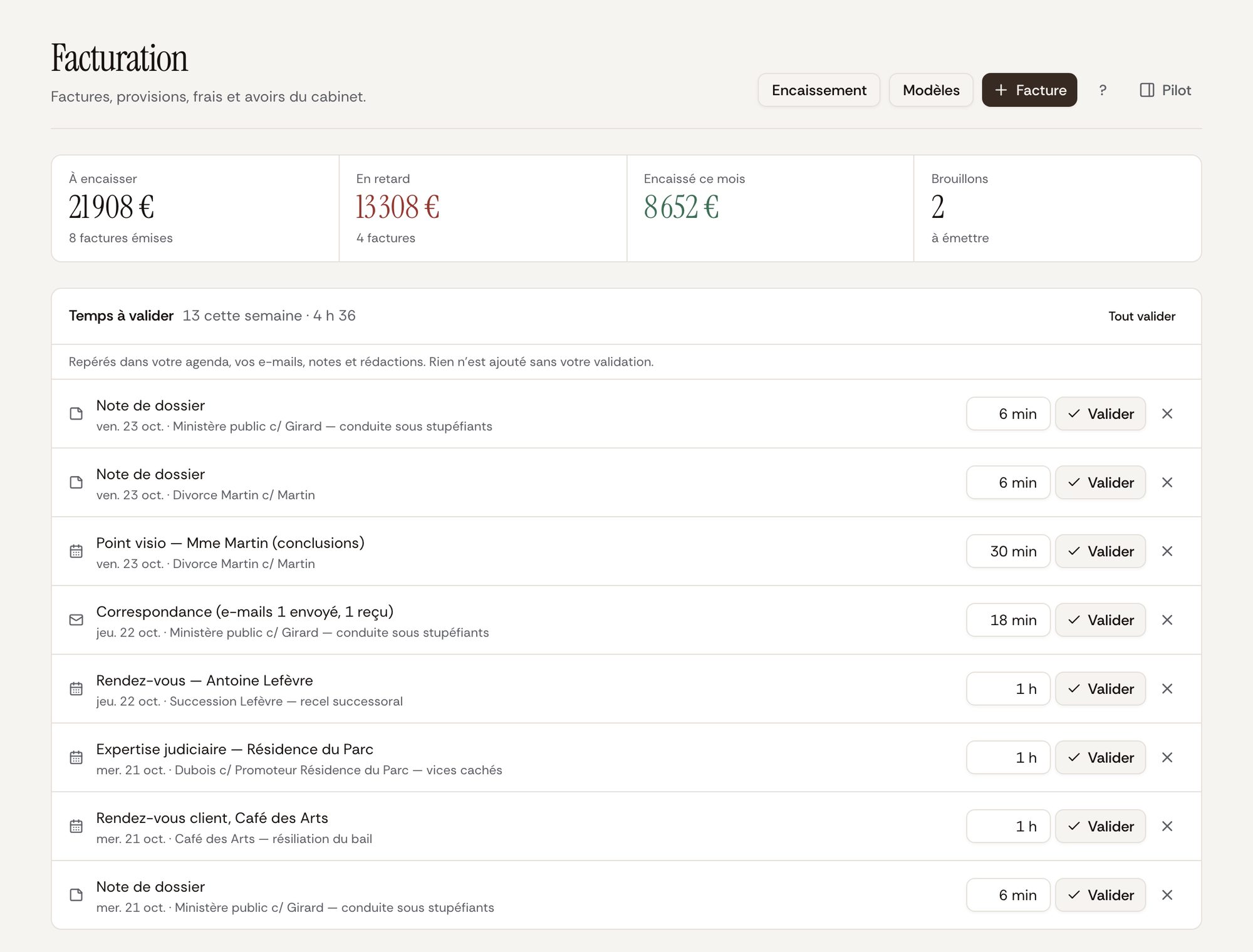
Task: Dismiss the Girard note entry dated mer. 21 oct.
Action: [1167, 895]
